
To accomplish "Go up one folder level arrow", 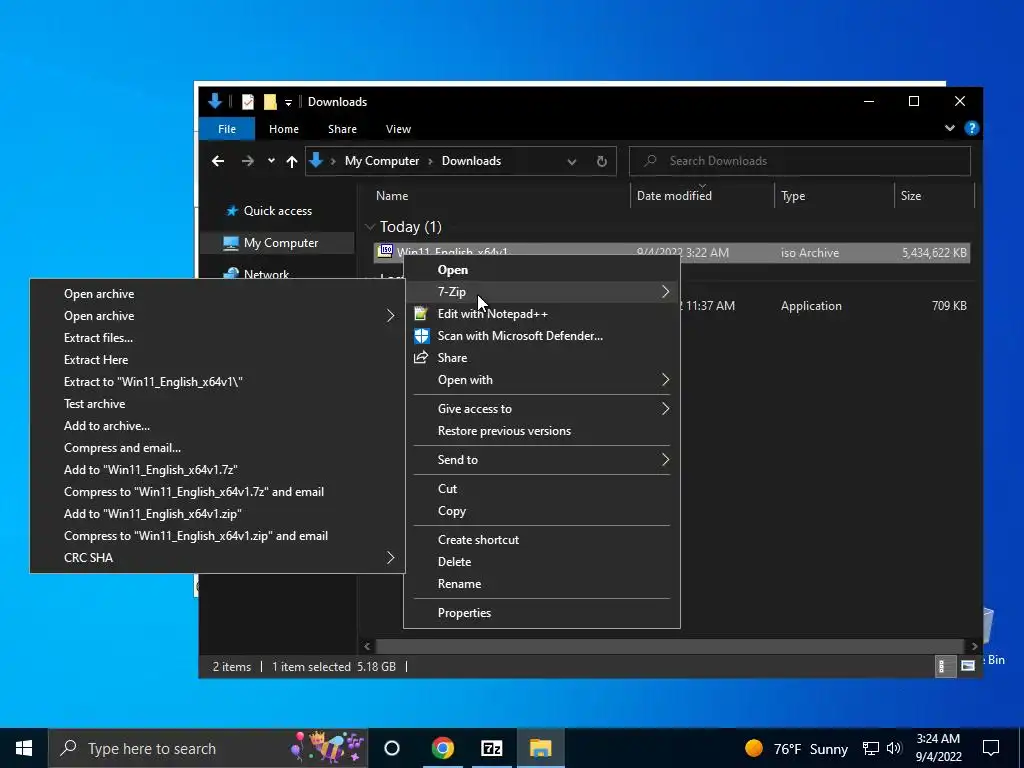I will pos(292,161).
